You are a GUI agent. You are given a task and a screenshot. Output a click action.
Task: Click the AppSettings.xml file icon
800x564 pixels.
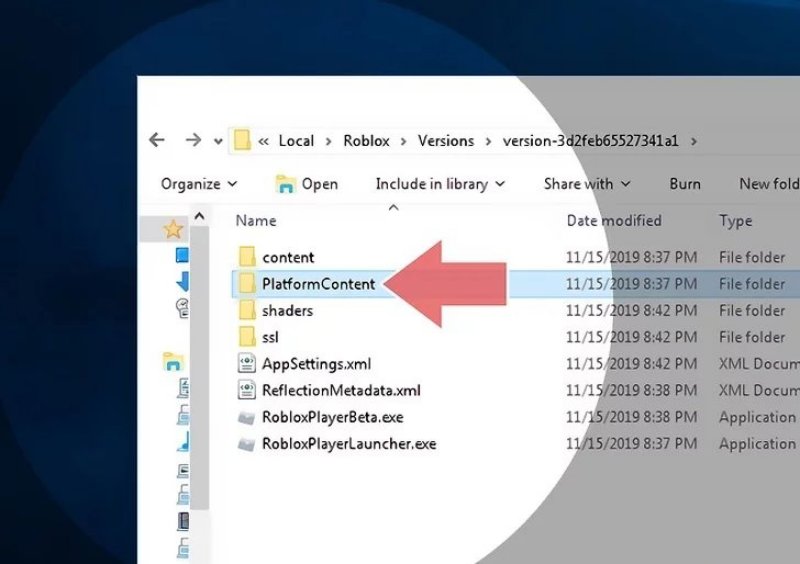point(247,363)
